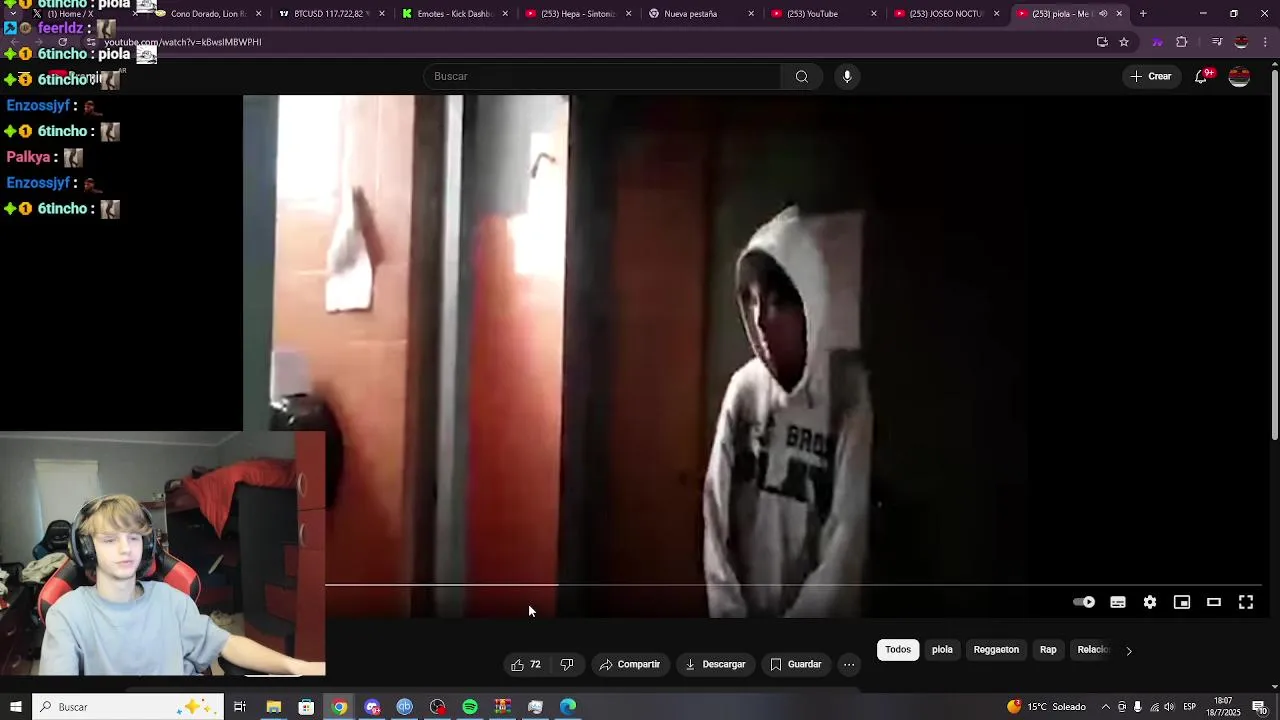This screenshot has width=1280, height=720.
Task: Open File Explorer from the taskbar
Action: point(273,707)
